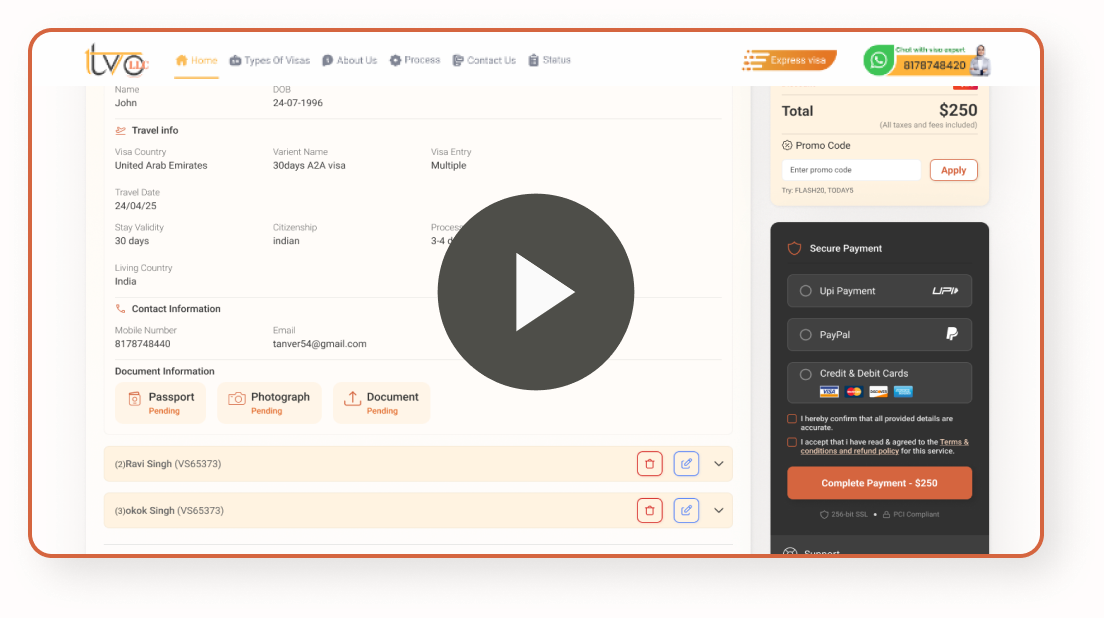The height and width of the screenshot is (618, 1104).
Task: Open the Photograph pending upload tile
Action: point(269,403)
